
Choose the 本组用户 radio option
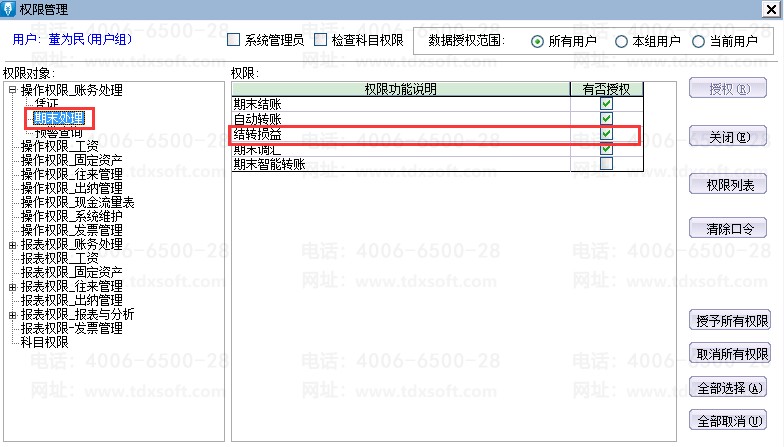click(x=621, y=42)
